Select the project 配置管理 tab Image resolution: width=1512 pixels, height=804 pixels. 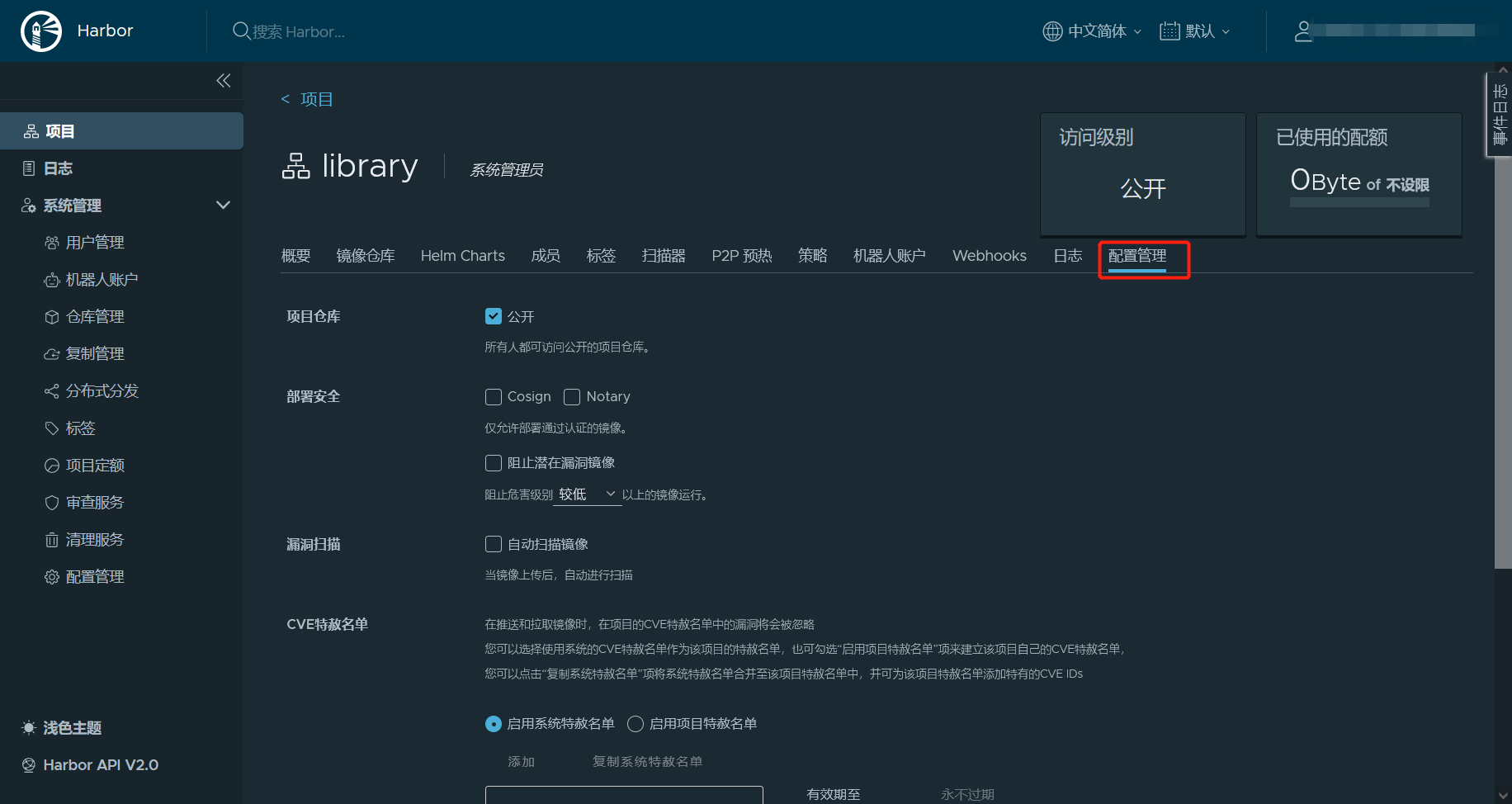[1137, 256]
